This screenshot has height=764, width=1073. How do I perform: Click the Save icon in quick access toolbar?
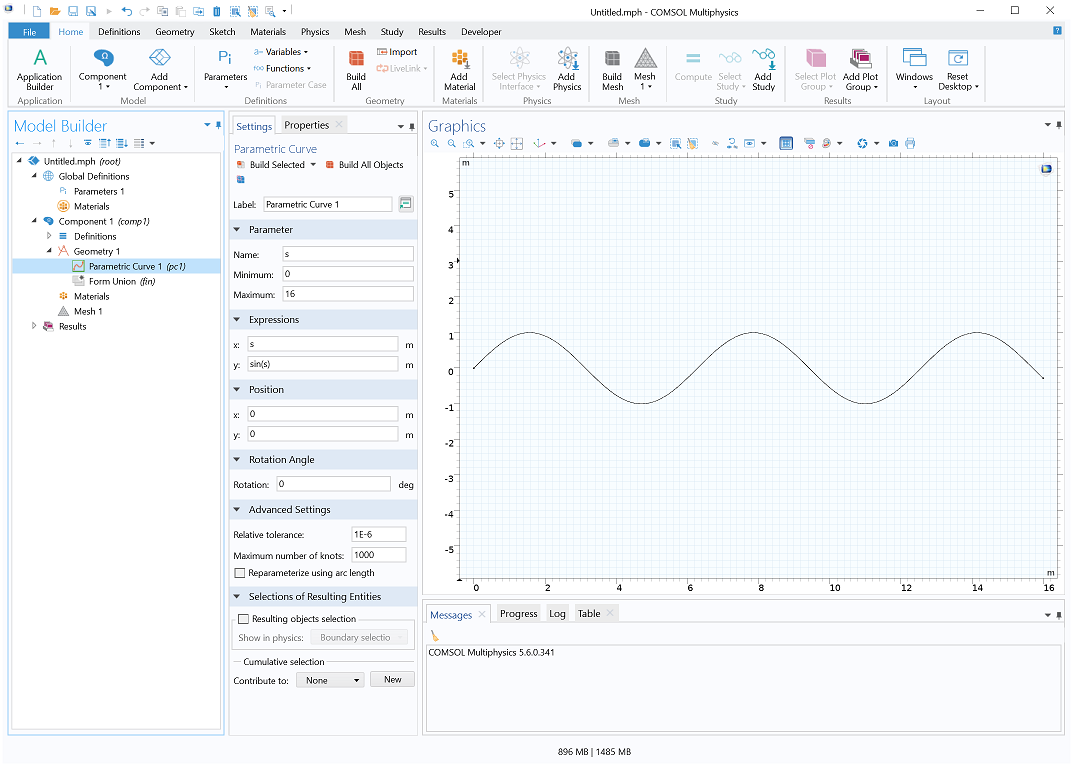point(73,11)
